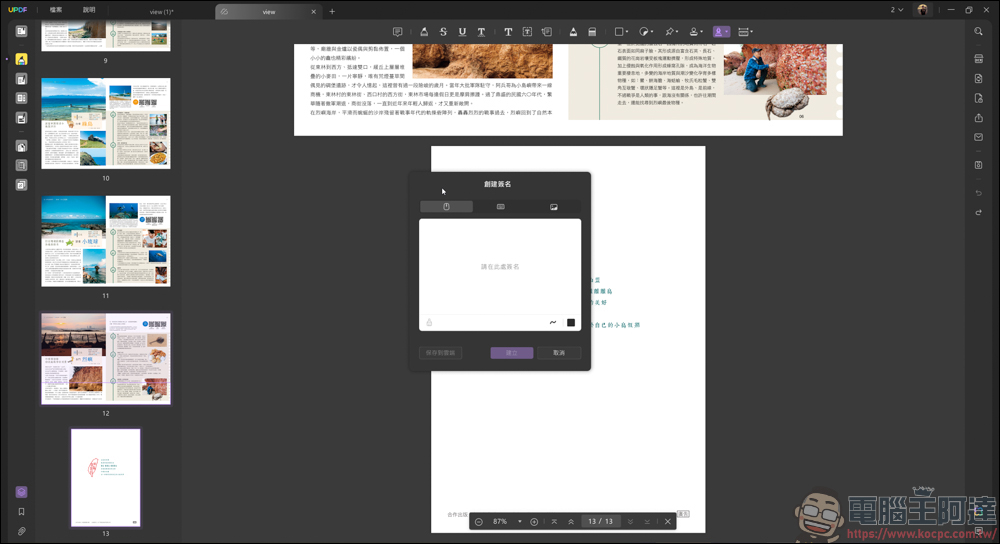Select the Underline tool
Screen dimensions: 1000x544
tap(462, 31)
